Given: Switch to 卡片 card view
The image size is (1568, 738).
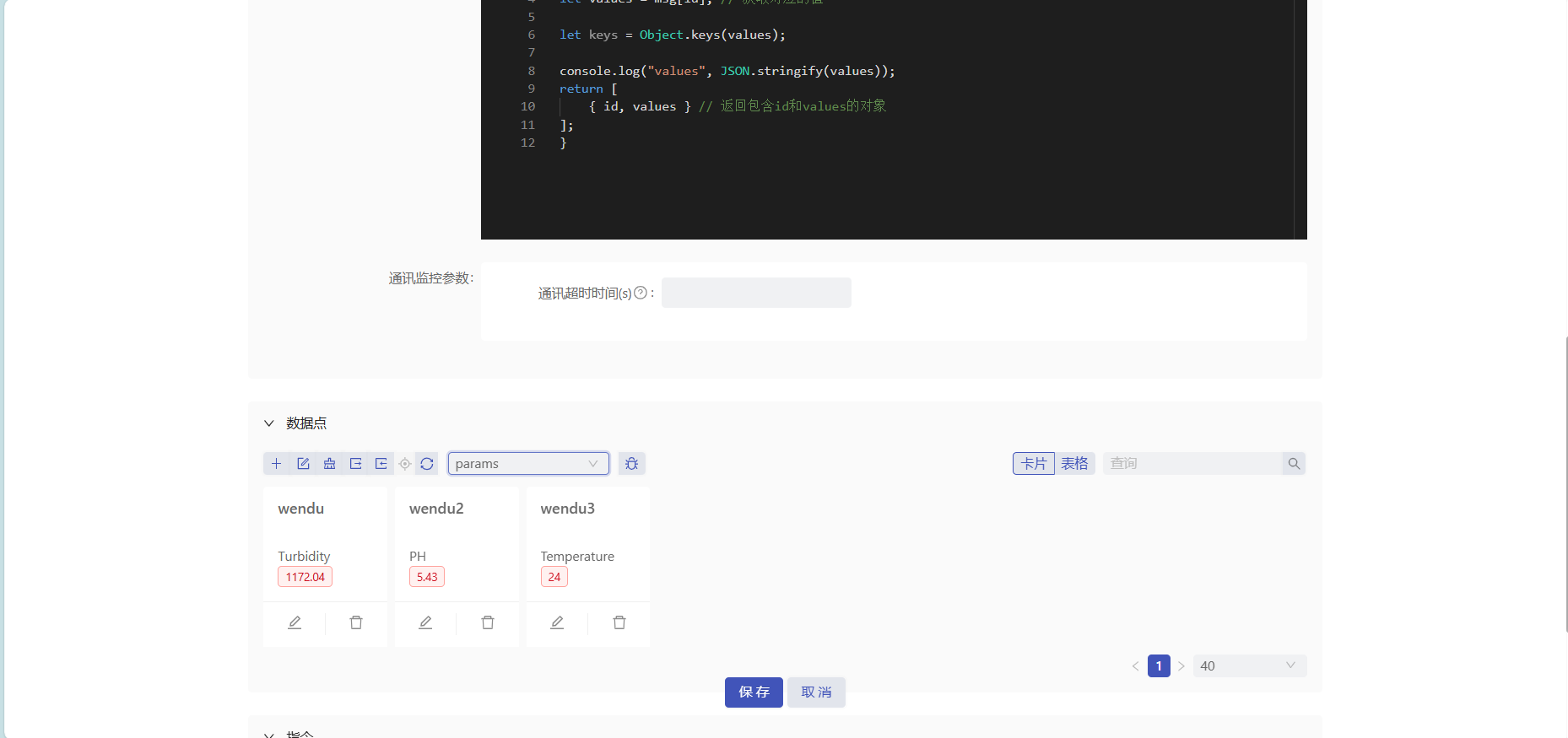Looking at the screenshot, I should (1033, 464).
